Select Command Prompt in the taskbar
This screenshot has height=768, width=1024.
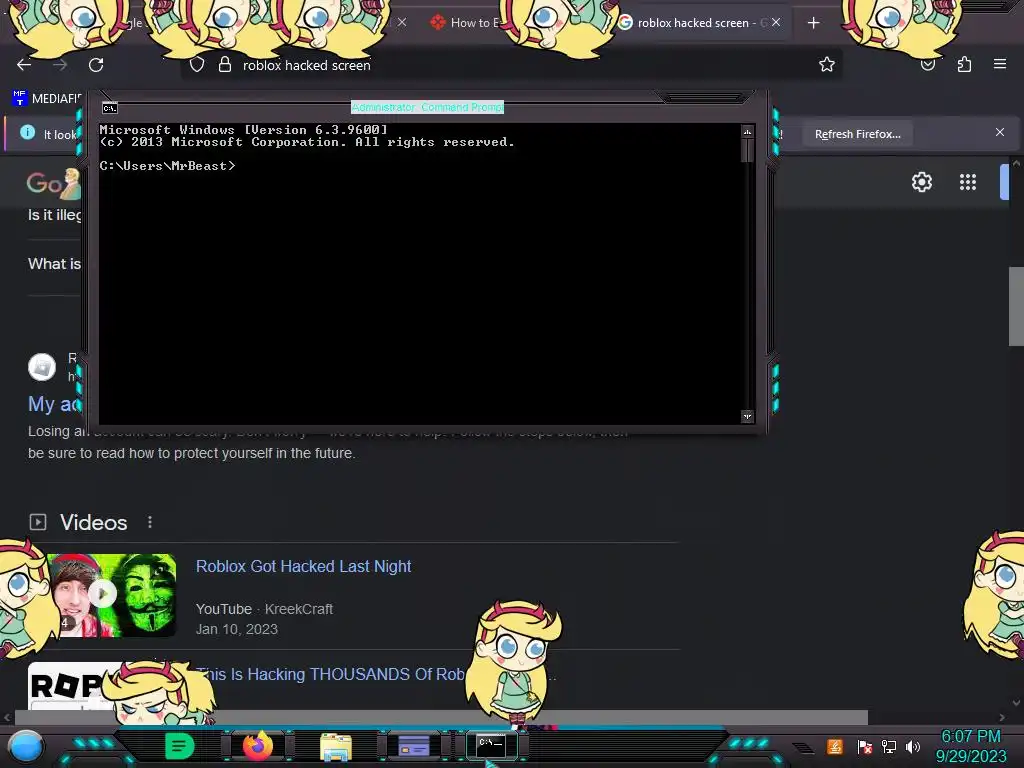point(492,745)
